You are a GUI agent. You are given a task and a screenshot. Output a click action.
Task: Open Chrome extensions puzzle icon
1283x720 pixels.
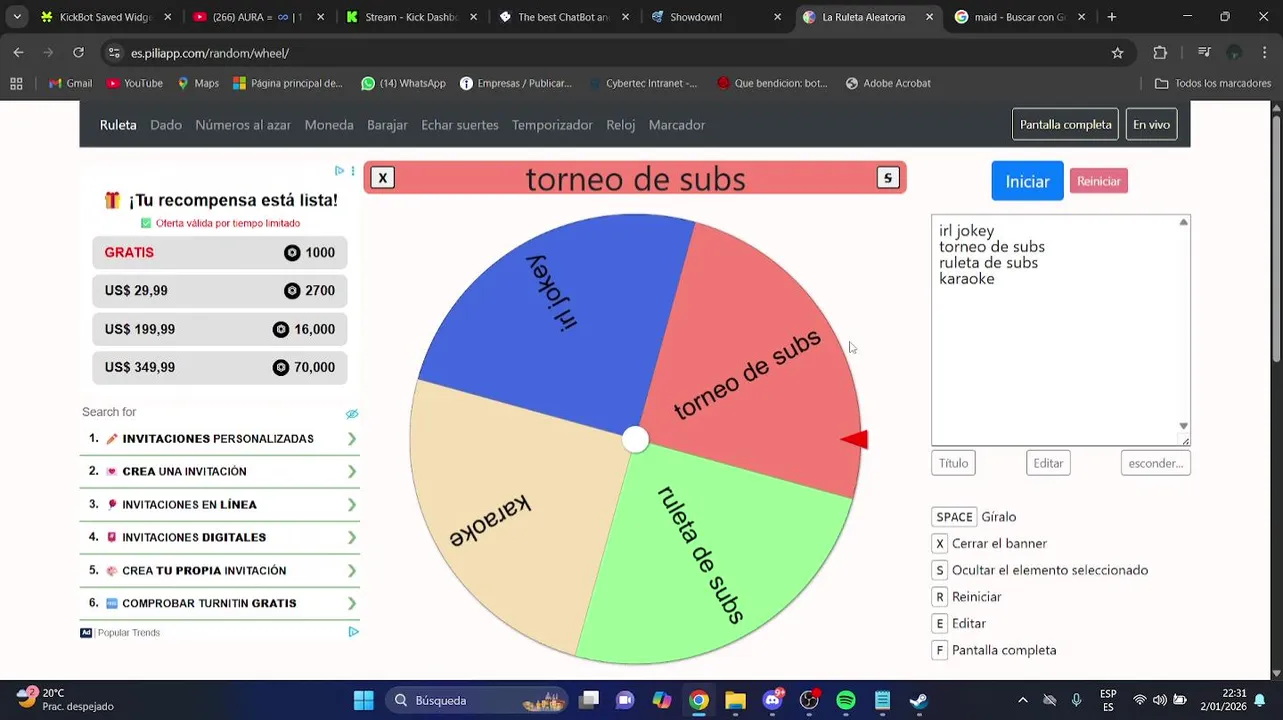[1160, 53]
